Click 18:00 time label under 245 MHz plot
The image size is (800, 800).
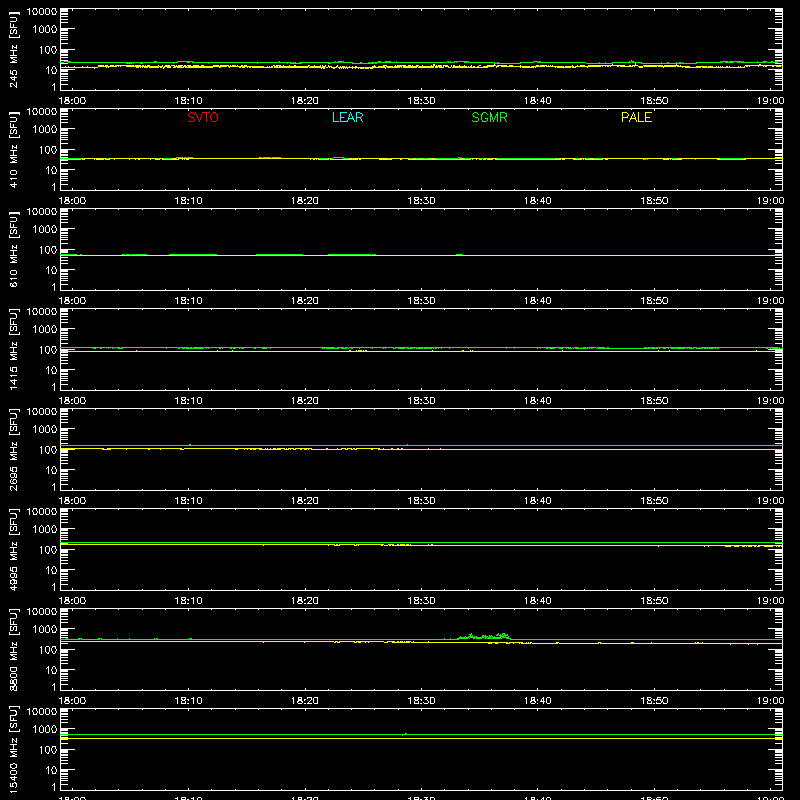point(72,101)
